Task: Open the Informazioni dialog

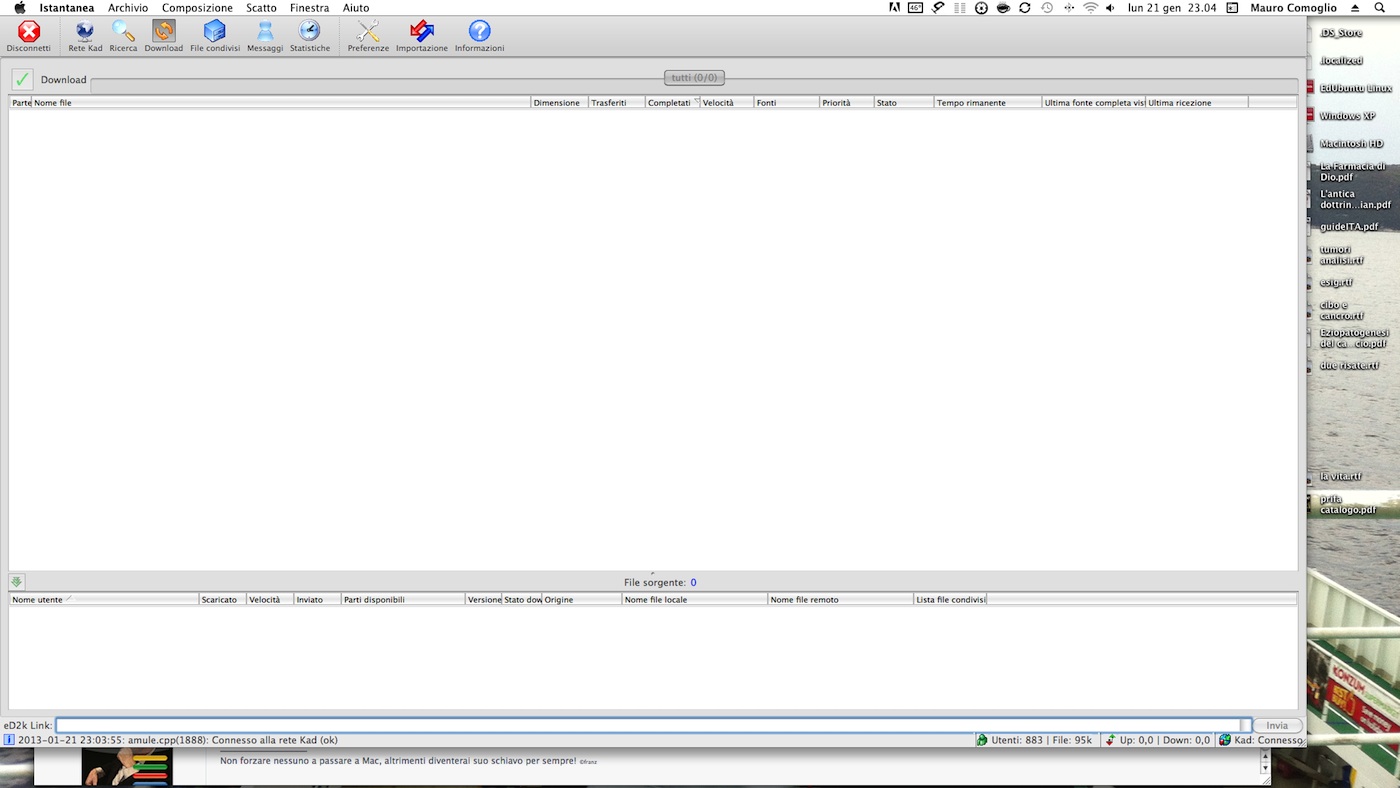Action: point(479,36)
